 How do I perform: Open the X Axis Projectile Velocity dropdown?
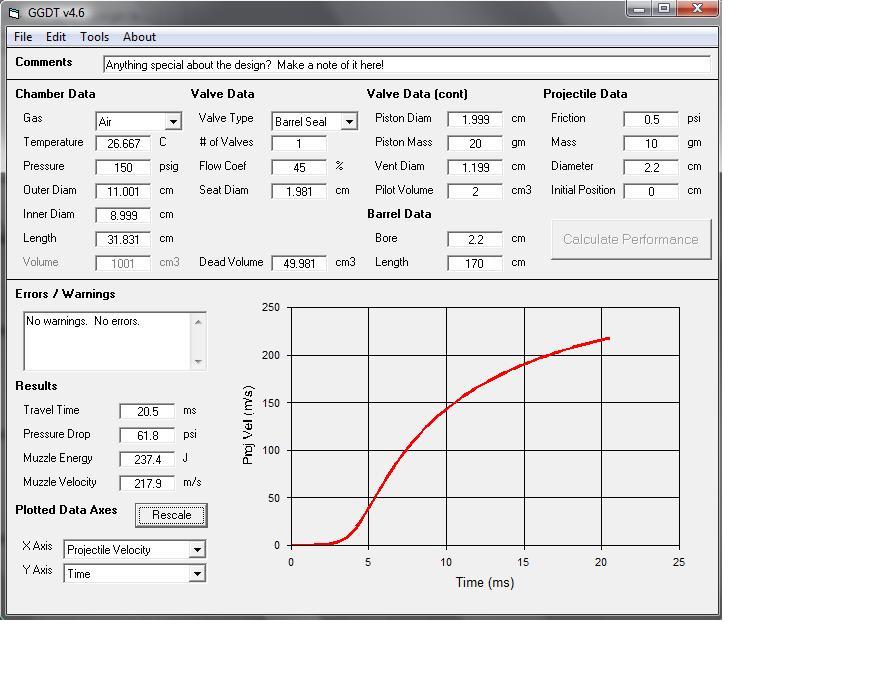click(x=197, y=550)
